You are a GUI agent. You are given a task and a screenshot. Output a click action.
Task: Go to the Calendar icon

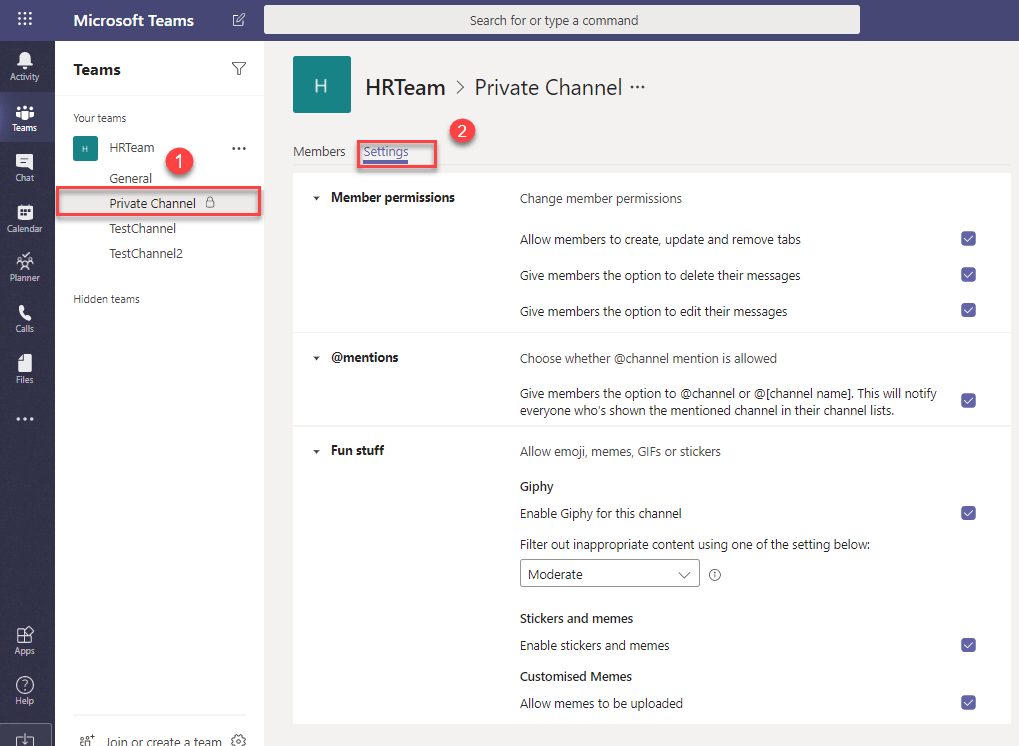[25, 218]
